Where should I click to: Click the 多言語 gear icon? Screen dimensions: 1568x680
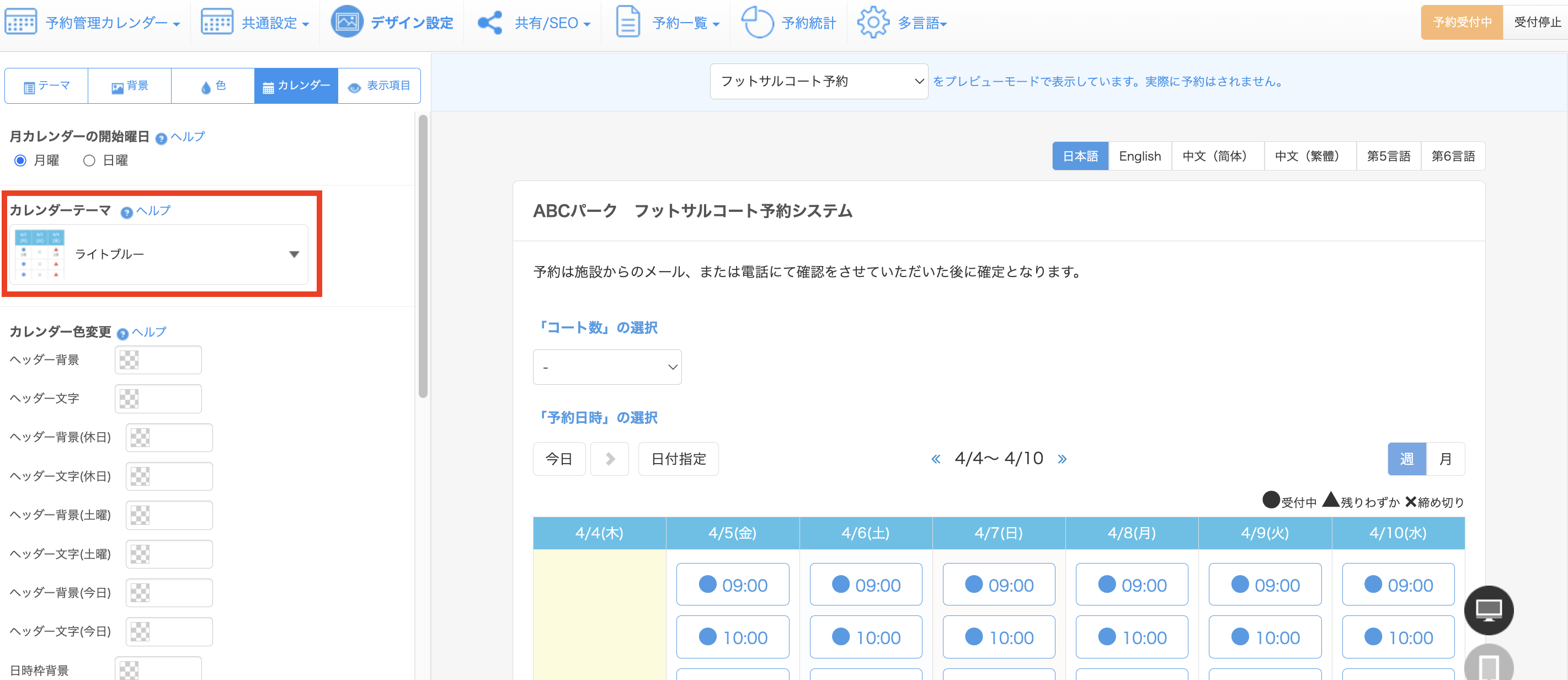pyautogui.click(x=872, y=22)
